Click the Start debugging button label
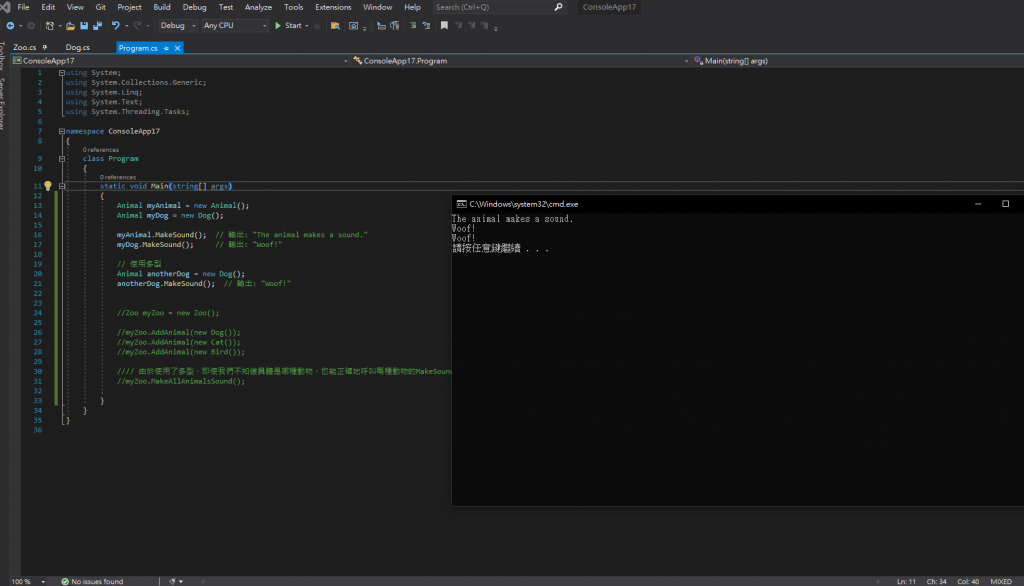The image size is (1024, 586). (293, 25)
